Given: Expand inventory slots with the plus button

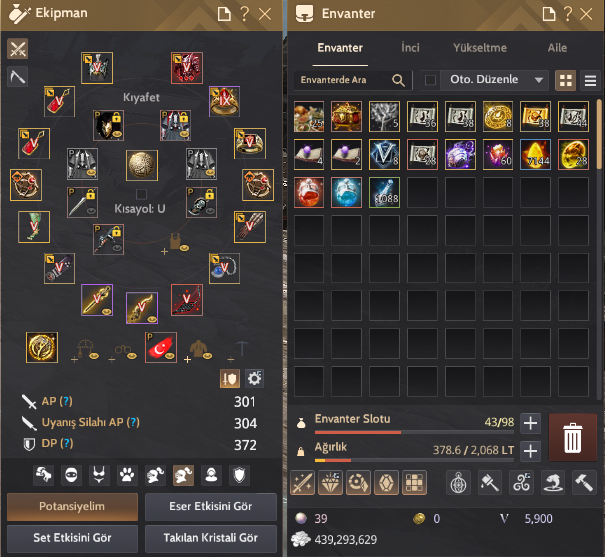Looking at the screenshot, I should 531,423.
